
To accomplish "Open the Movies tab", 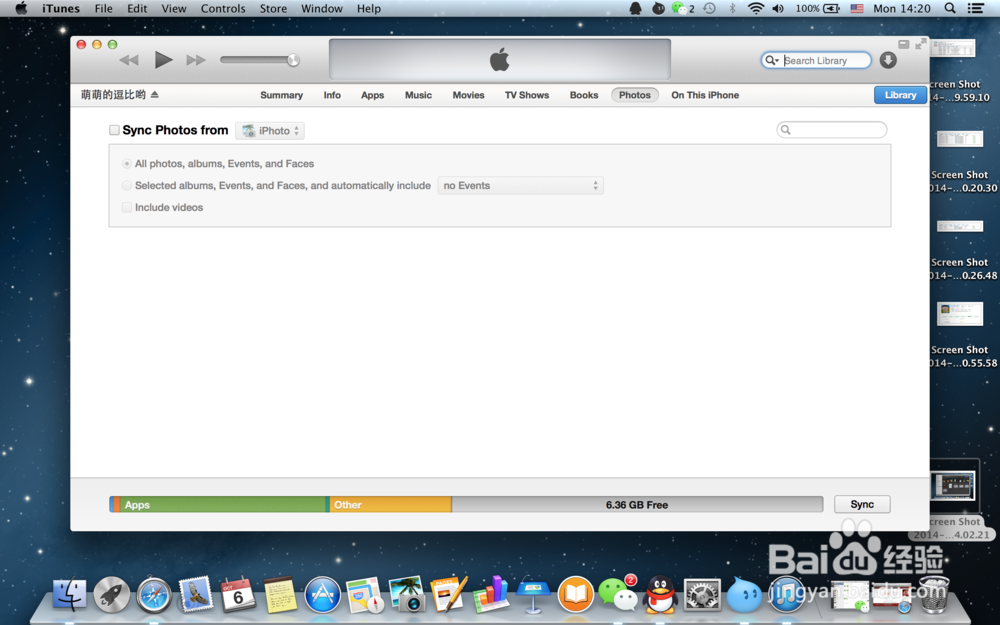I will (x=469, y=95).
